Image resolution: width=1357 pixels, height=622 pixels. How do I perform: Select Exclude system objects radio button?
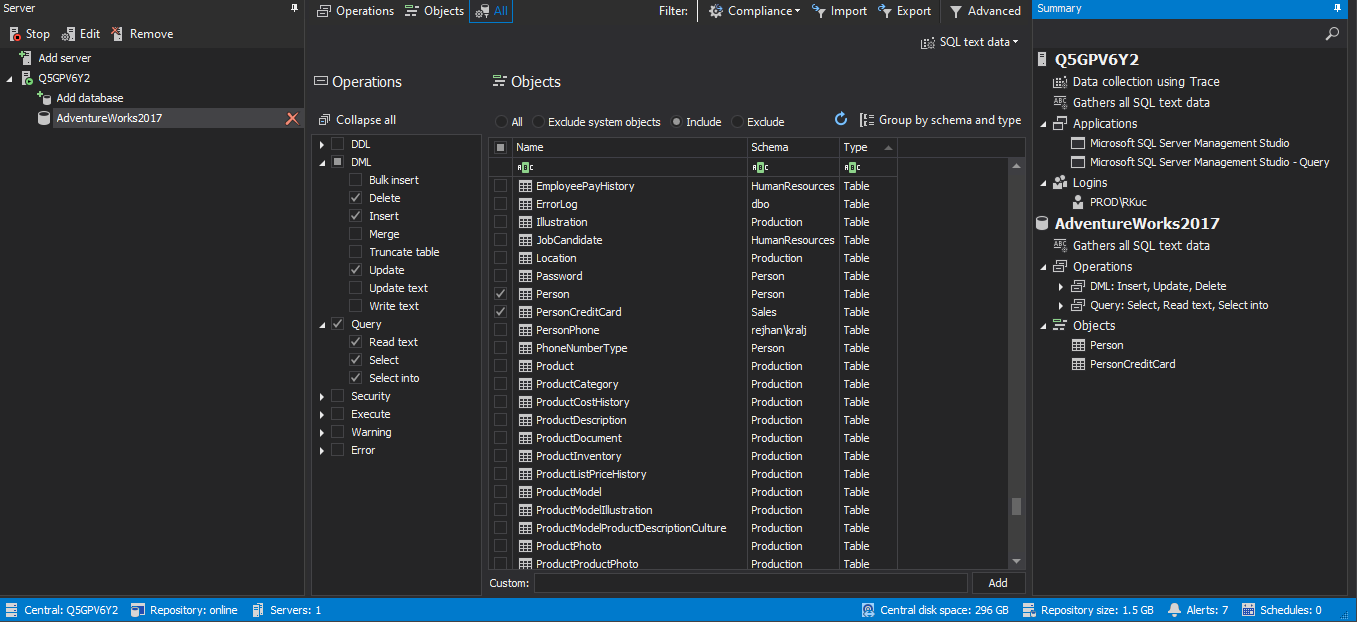[539, 122]
